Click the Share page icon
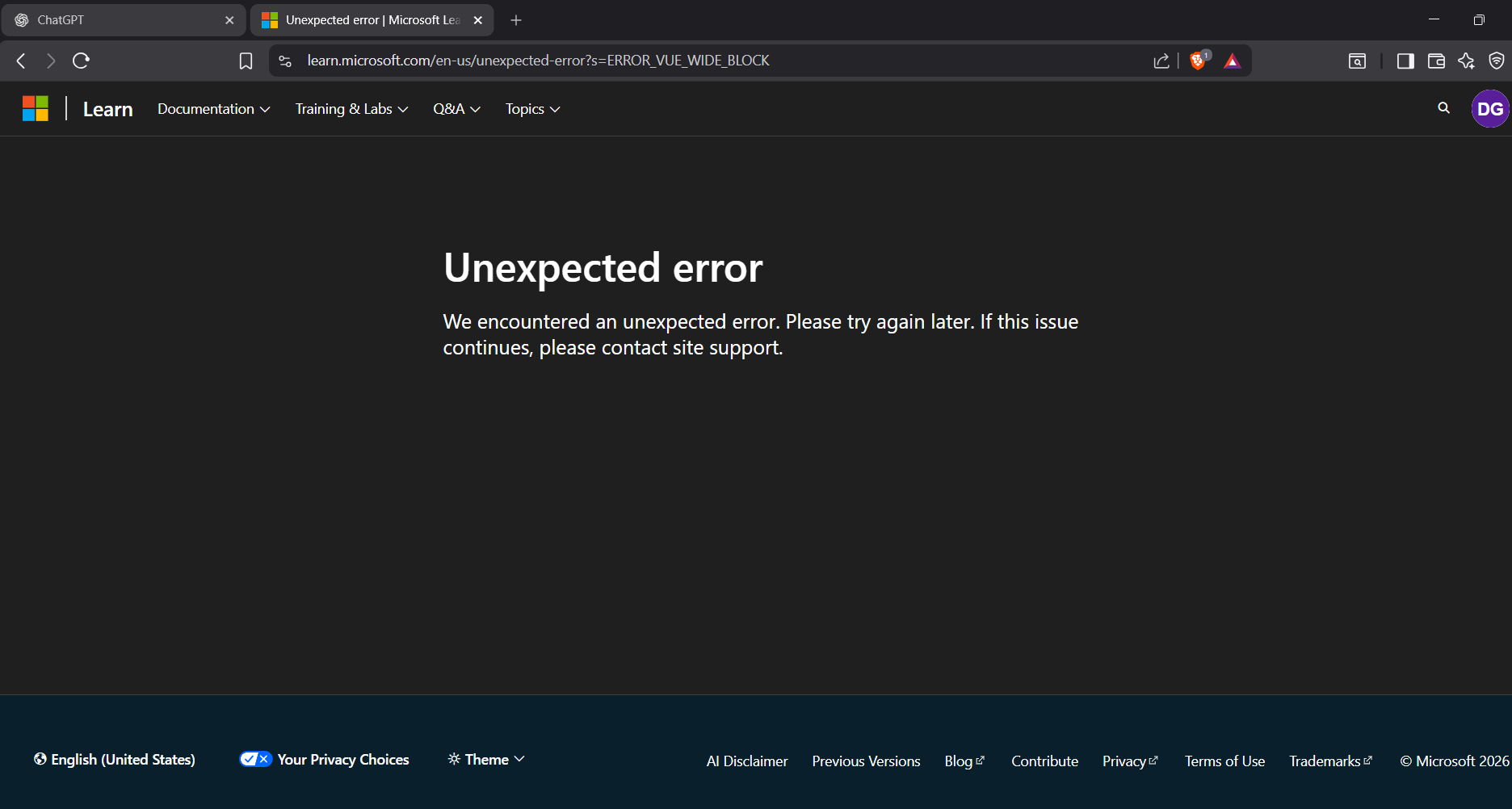This screenshot has height=809, width=1512. [1161, 60]
